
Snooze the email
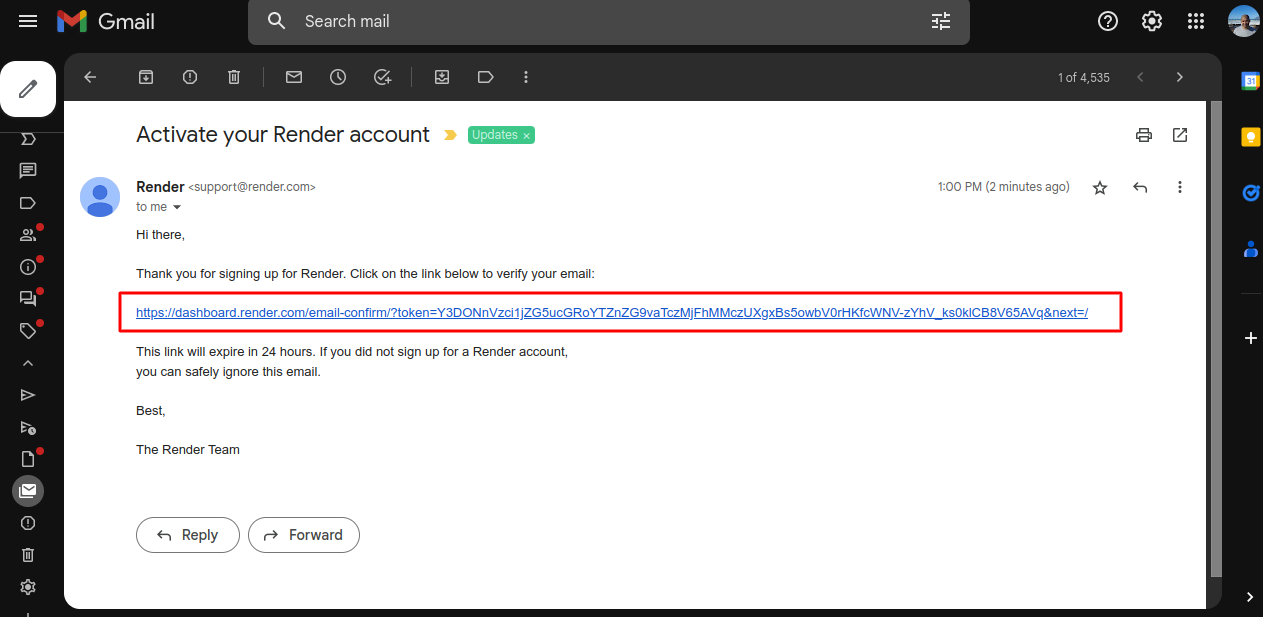coord(337,77)
